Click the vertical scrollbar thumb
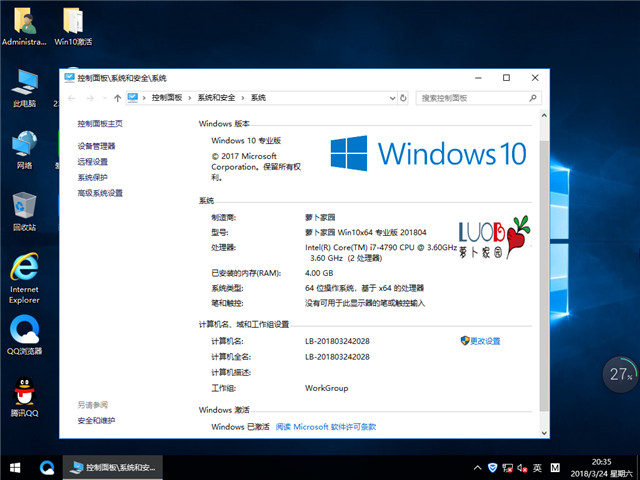 (x=544, y=276)
